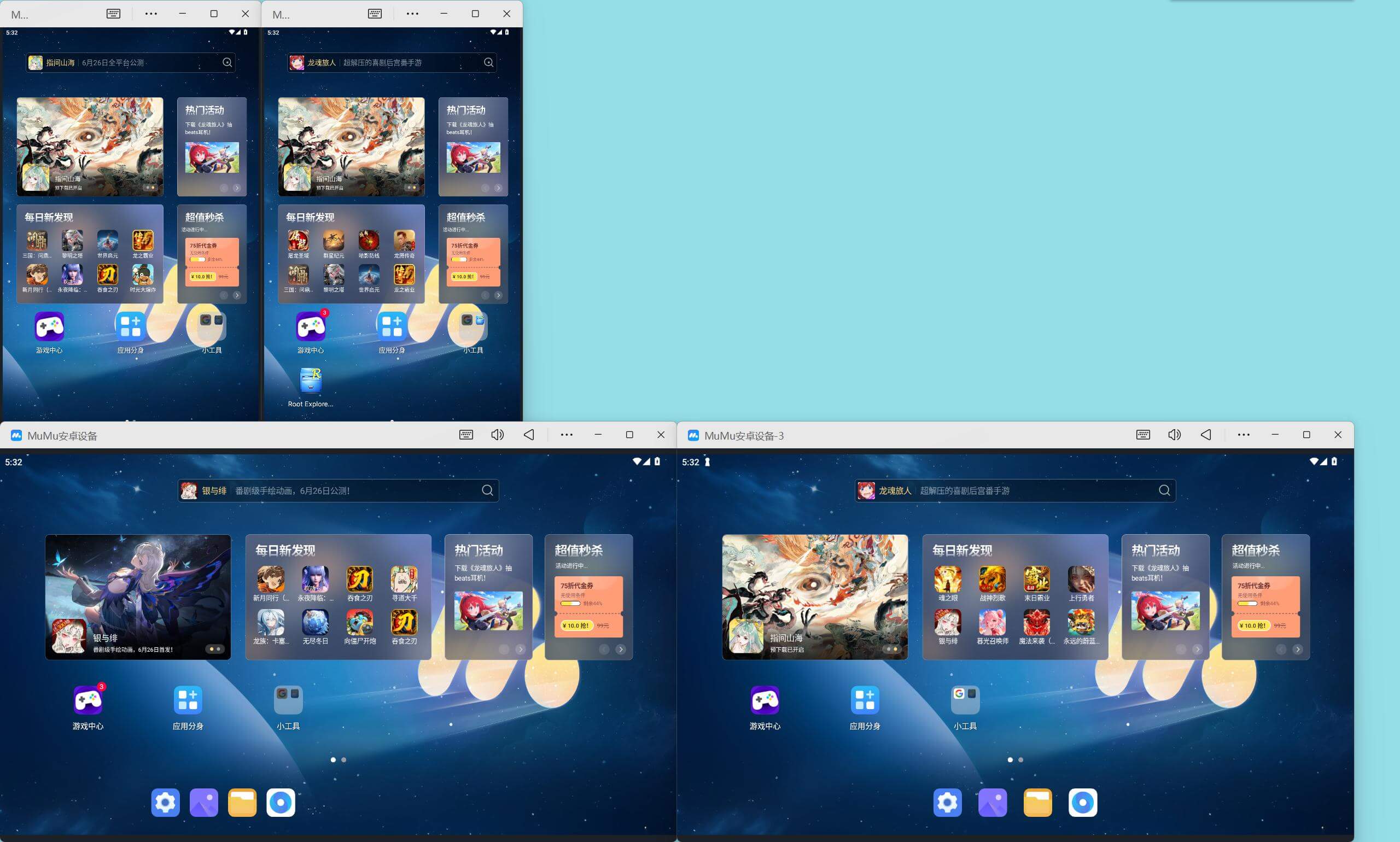Open the three-dot menu in MuMu安卓设备 title bar
The height and width of the screenshot is (842, 1400).
tap(567, 435)
